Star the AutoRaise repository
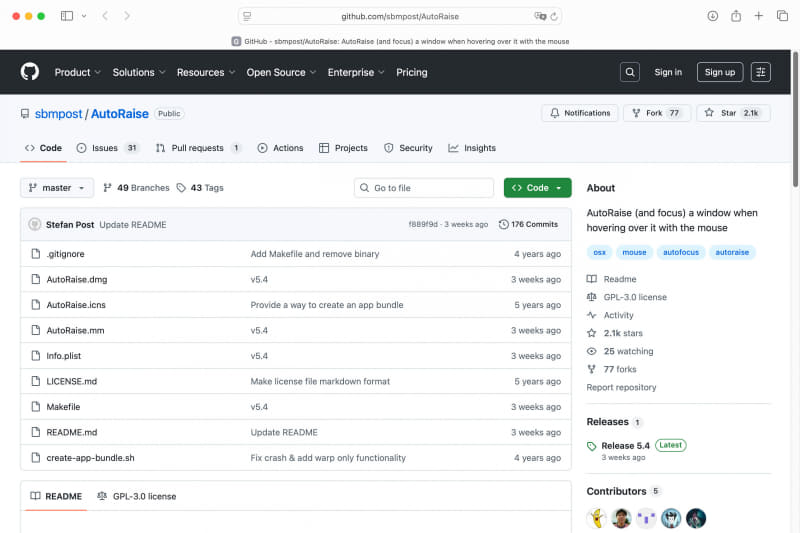 733,113
